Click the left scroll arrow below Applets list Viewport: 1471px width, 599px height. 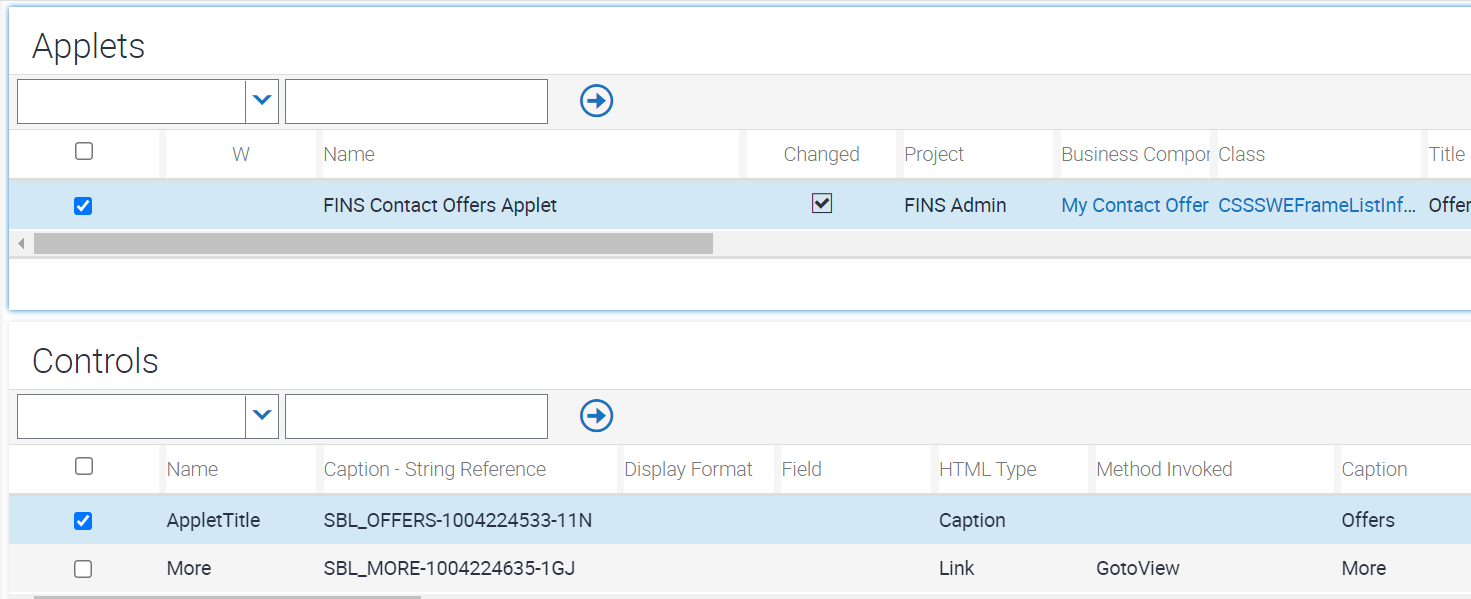(x=20, y=242)
